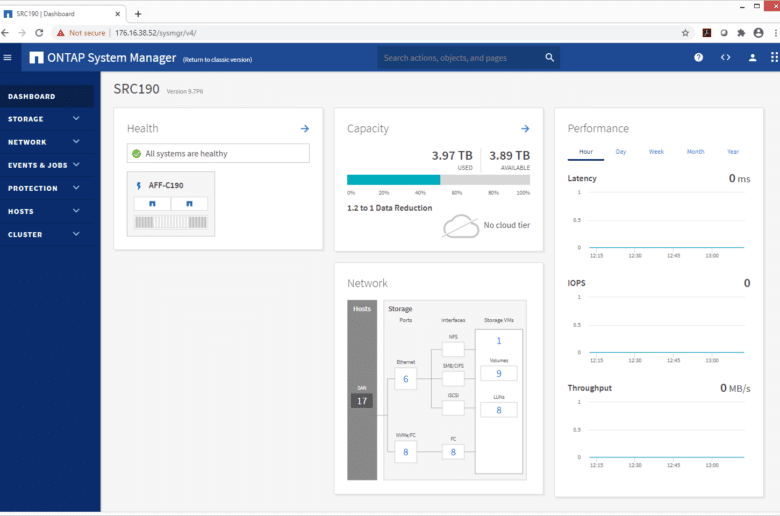Click the AFF-C190 power bolt icon
Screen dimensions: 780x516
pyautogui.click(x=139, y=186)
